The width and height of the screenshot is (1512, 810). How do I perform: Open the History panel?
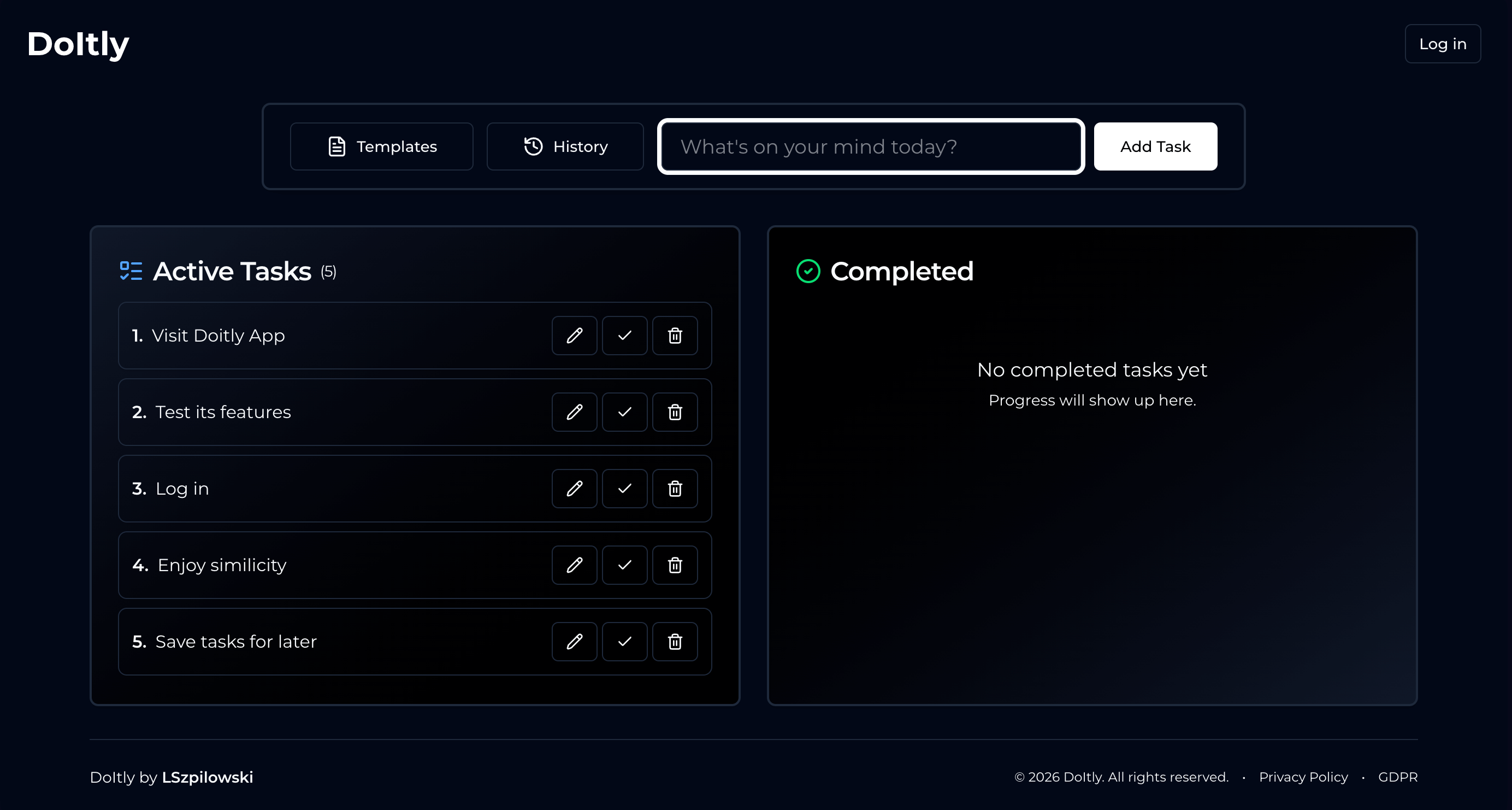(x=565, y=146)
